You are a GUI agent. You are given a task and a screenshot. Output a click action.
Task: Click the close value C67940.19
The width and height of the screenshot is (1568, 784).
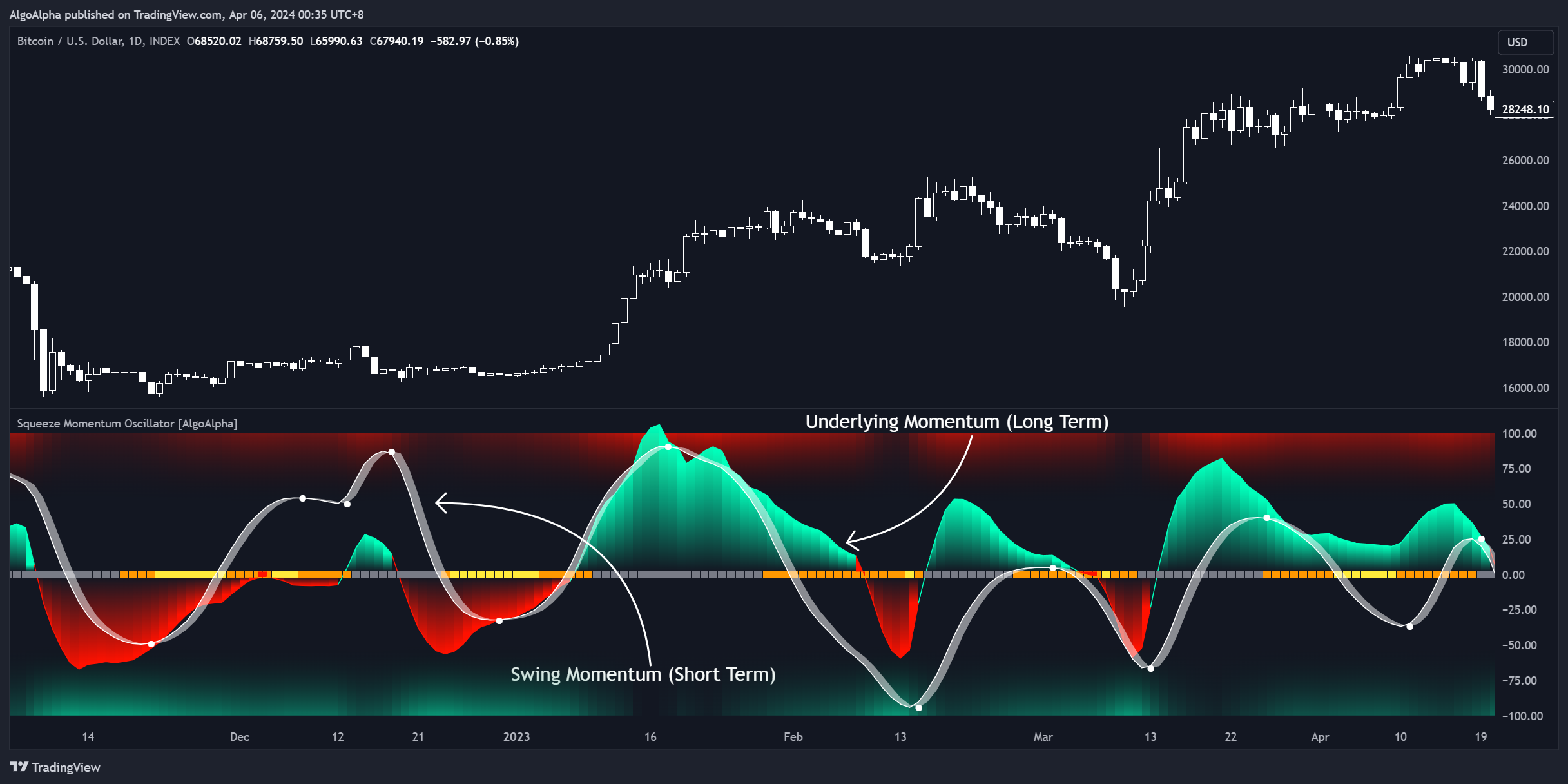click(397, 41)
